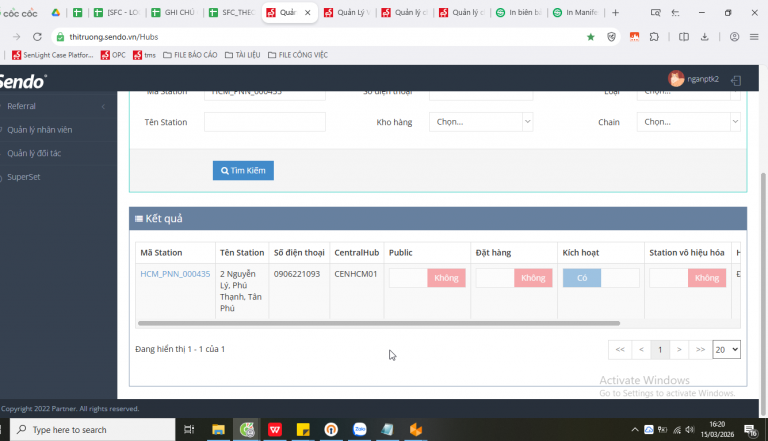Go to next page with > button
The image size is (768, 441).
(679, 349)
